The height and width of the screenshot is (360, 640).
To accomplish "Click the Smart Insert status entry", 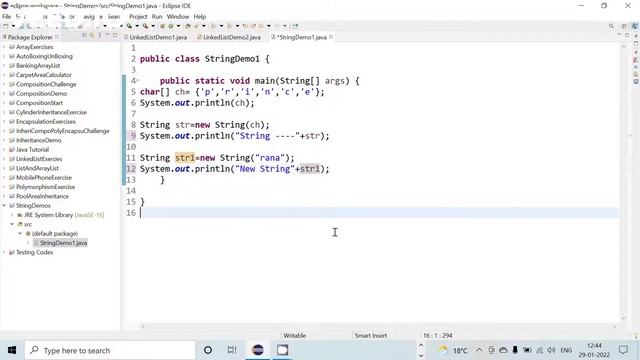I will point(371,336).
